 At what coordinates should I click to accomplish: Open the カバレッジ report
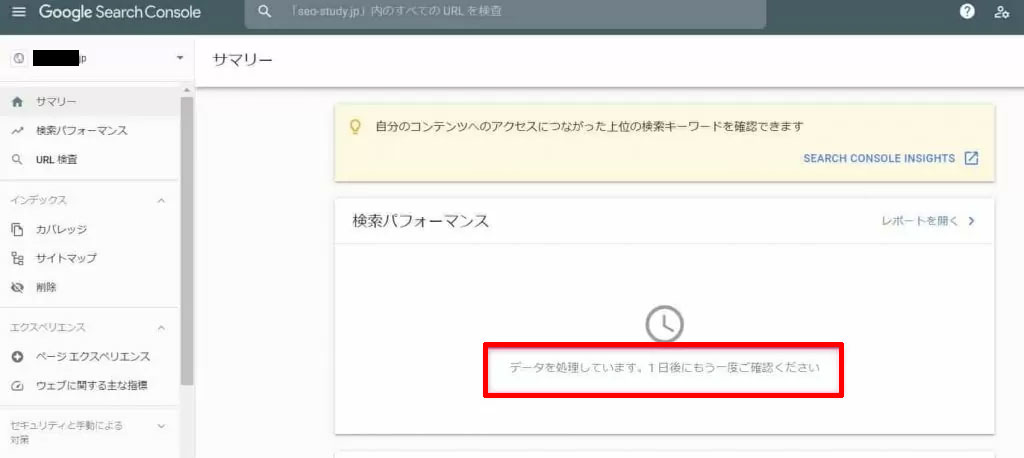pos(61,230)
